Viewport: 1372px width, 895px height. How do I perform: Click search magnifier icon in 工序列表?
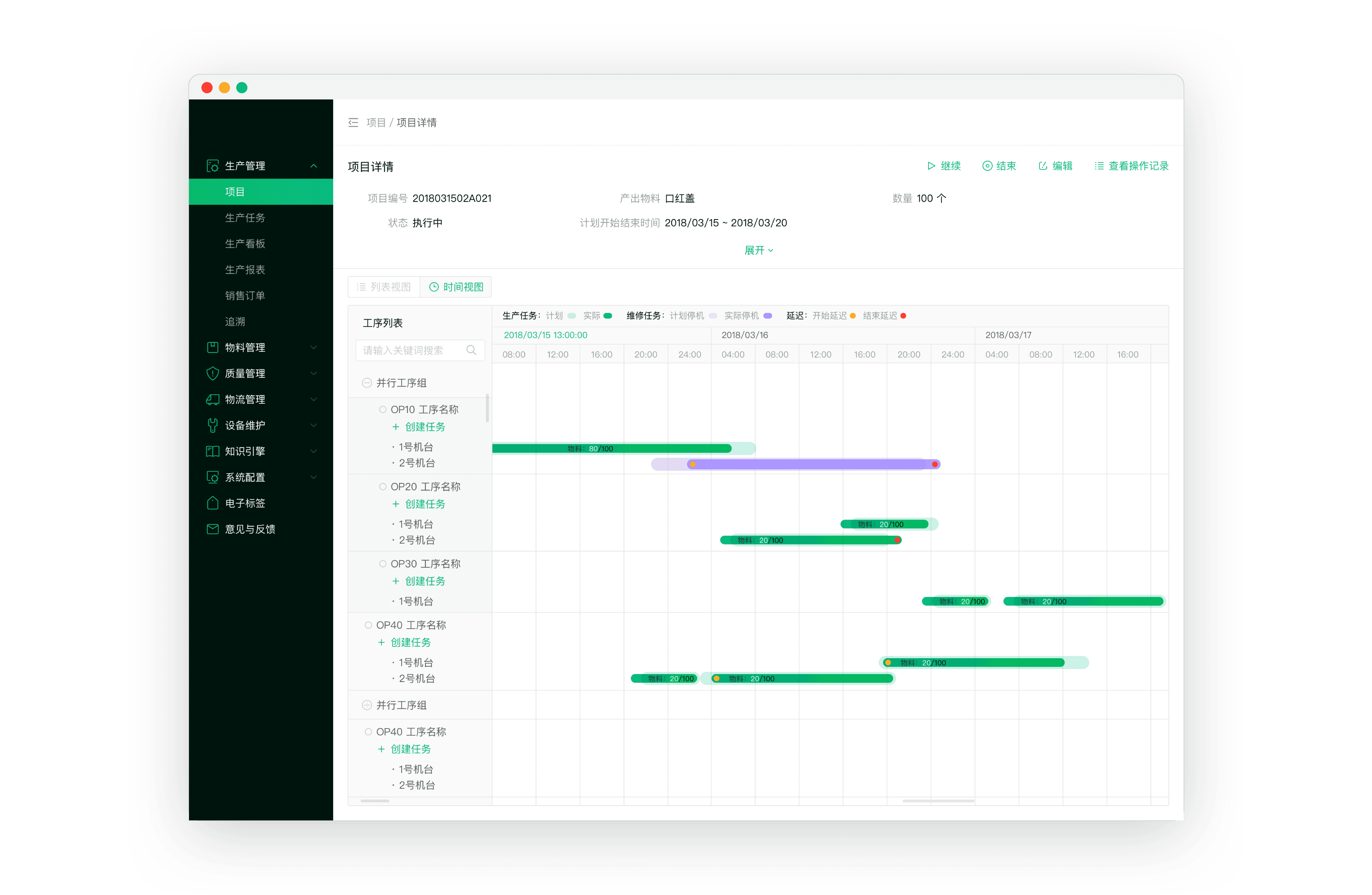click(471, 351)
